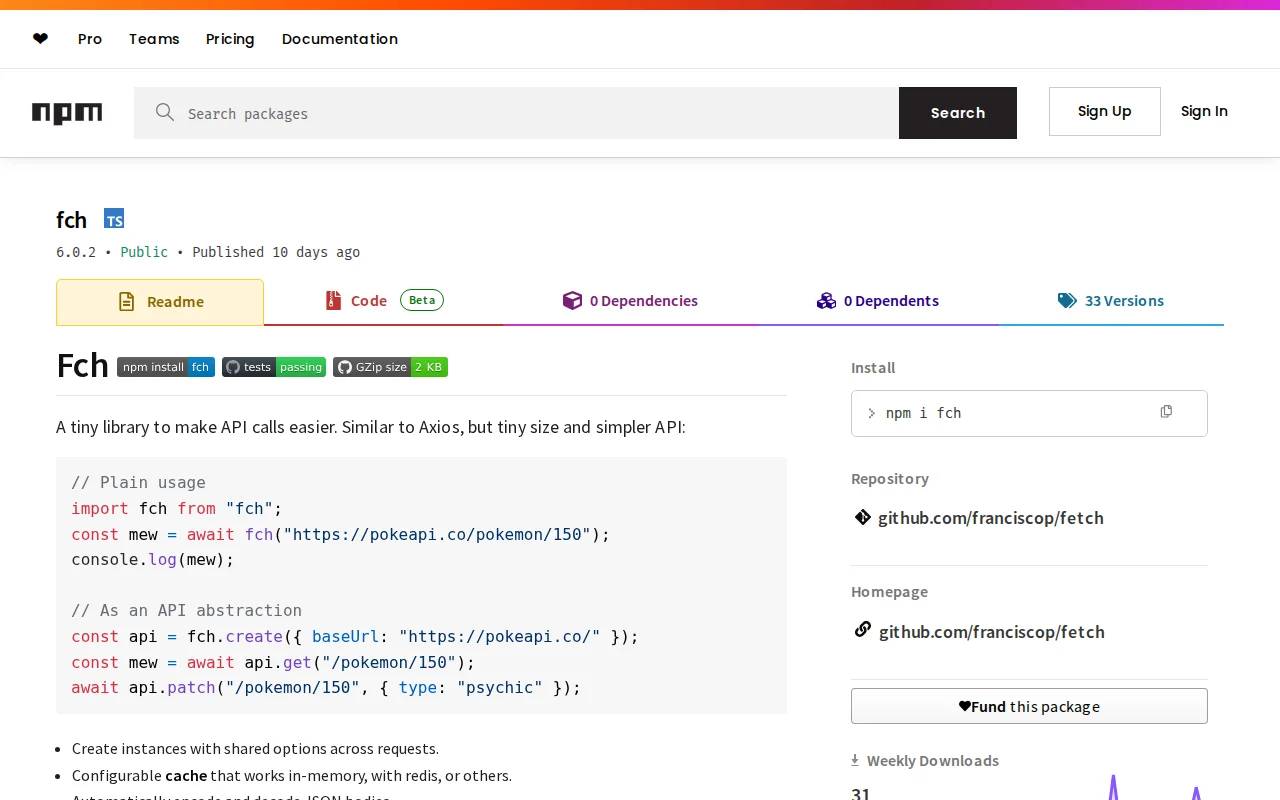Click the Fund this package button
The width and height of the screenshot is (1280, 800).
1029,706
